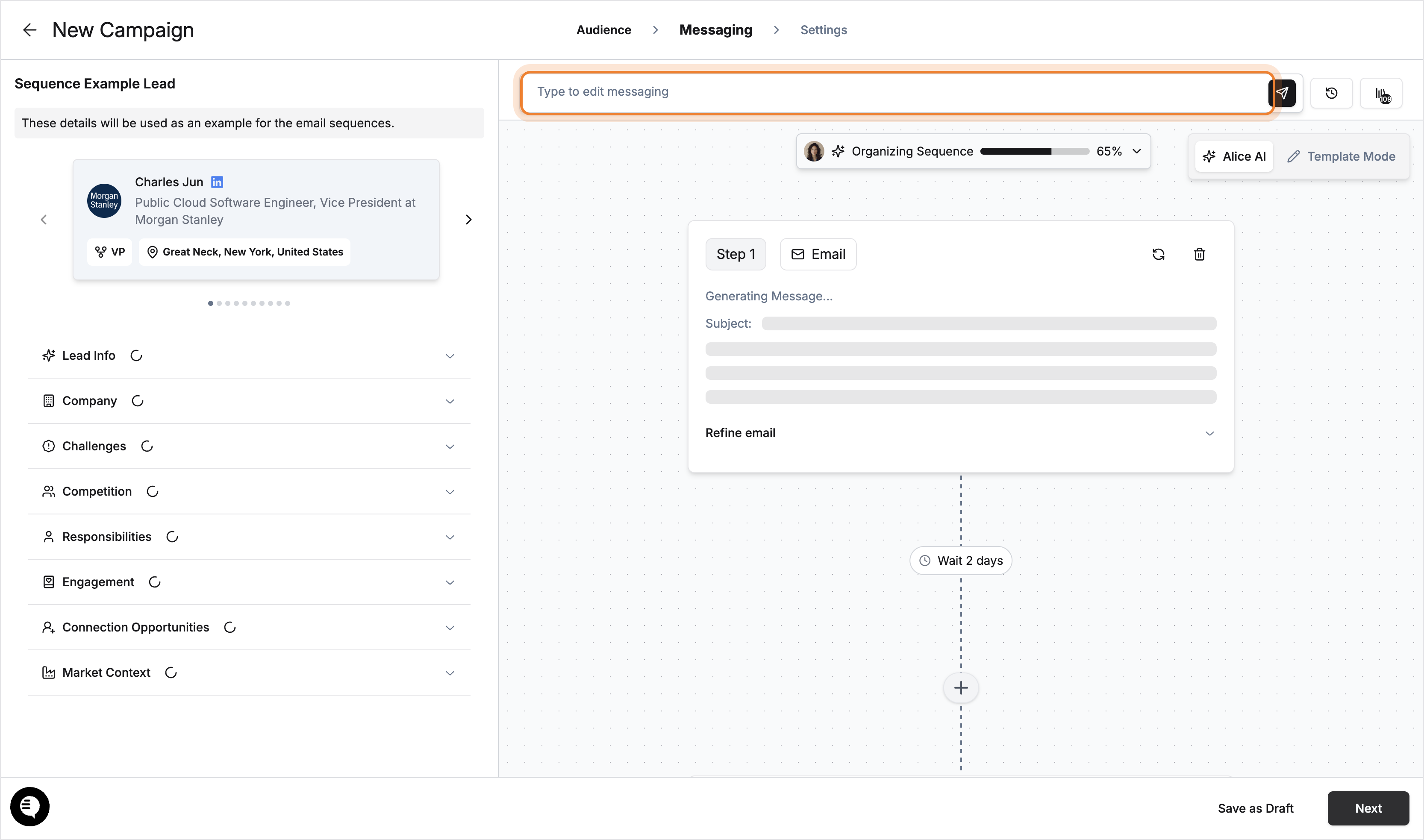This screenshot has height=840, width=1424.
Task: Expand the Lead Info section
Action: [450, 356]
